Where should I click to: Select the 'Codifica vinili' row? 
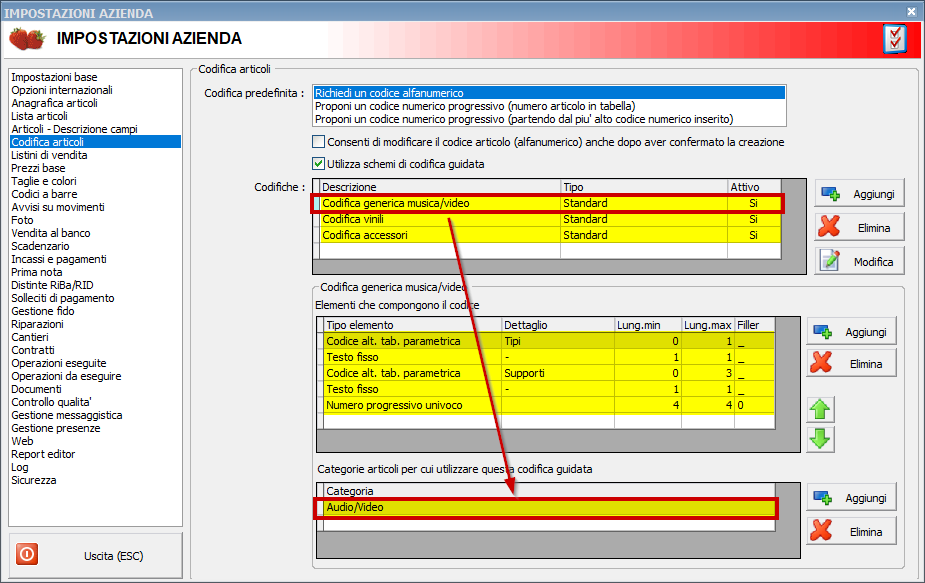point(400,221)
